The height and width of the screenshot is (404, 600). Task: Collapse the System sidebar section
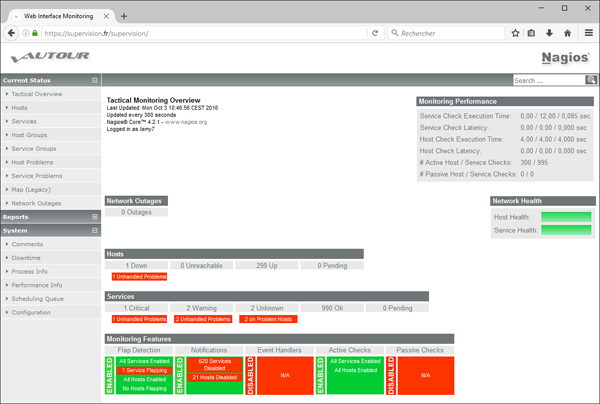pos(95,230)
